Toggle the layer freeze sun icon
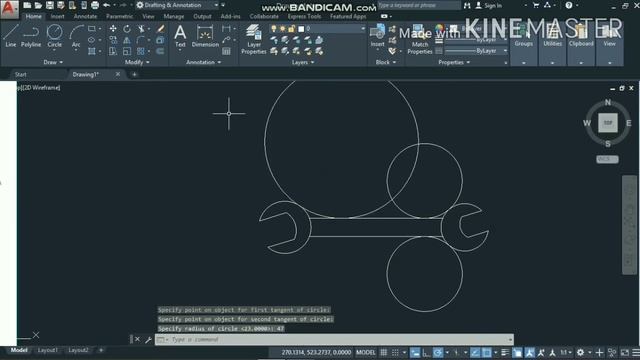 coord(282,29)
